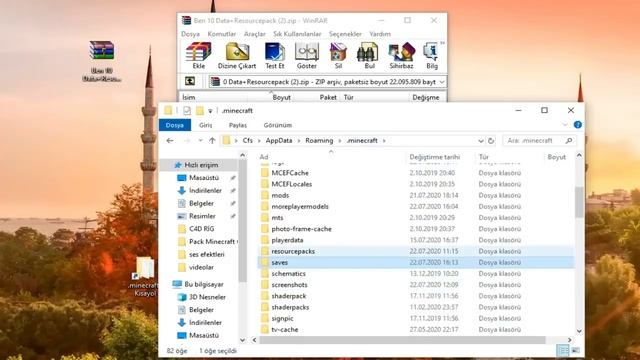Open the Dosya tab in Explorer

175,125
